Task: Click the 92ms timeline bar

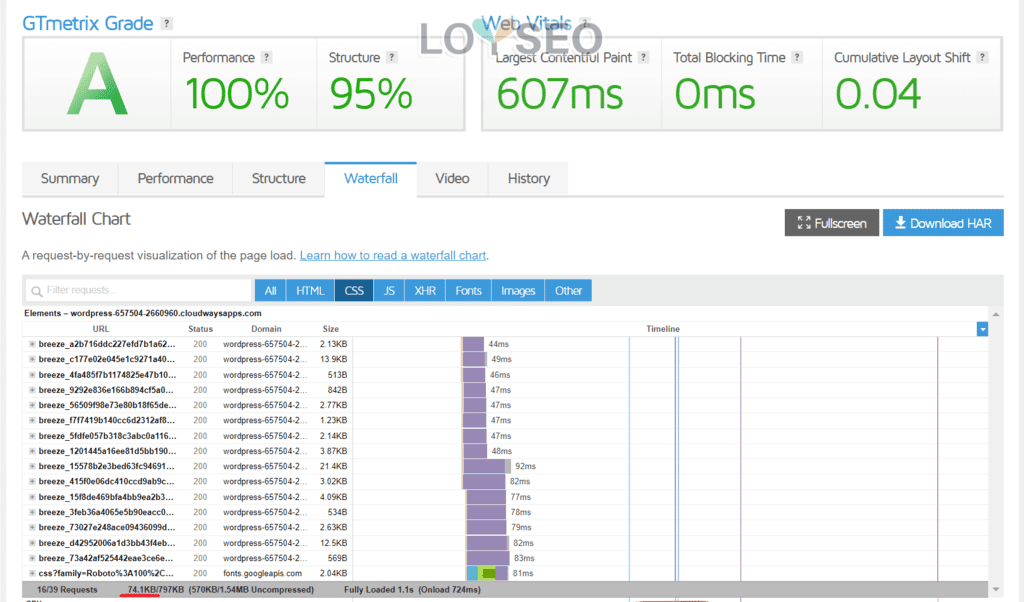Action: click(x=487, y=466)
